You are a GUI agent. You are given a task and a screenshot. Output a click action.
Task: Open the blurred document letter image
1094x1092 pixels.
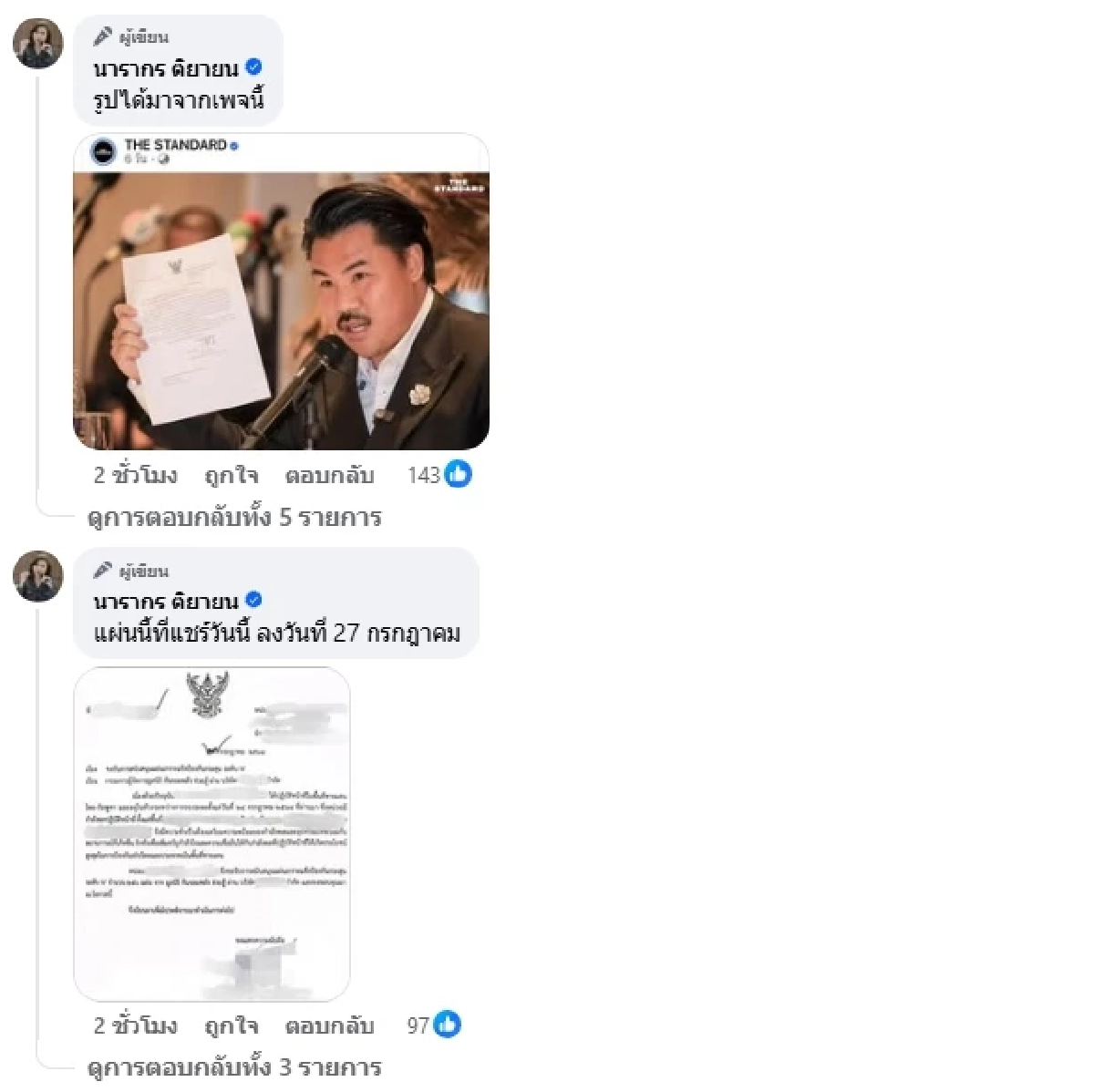point(212,834)
